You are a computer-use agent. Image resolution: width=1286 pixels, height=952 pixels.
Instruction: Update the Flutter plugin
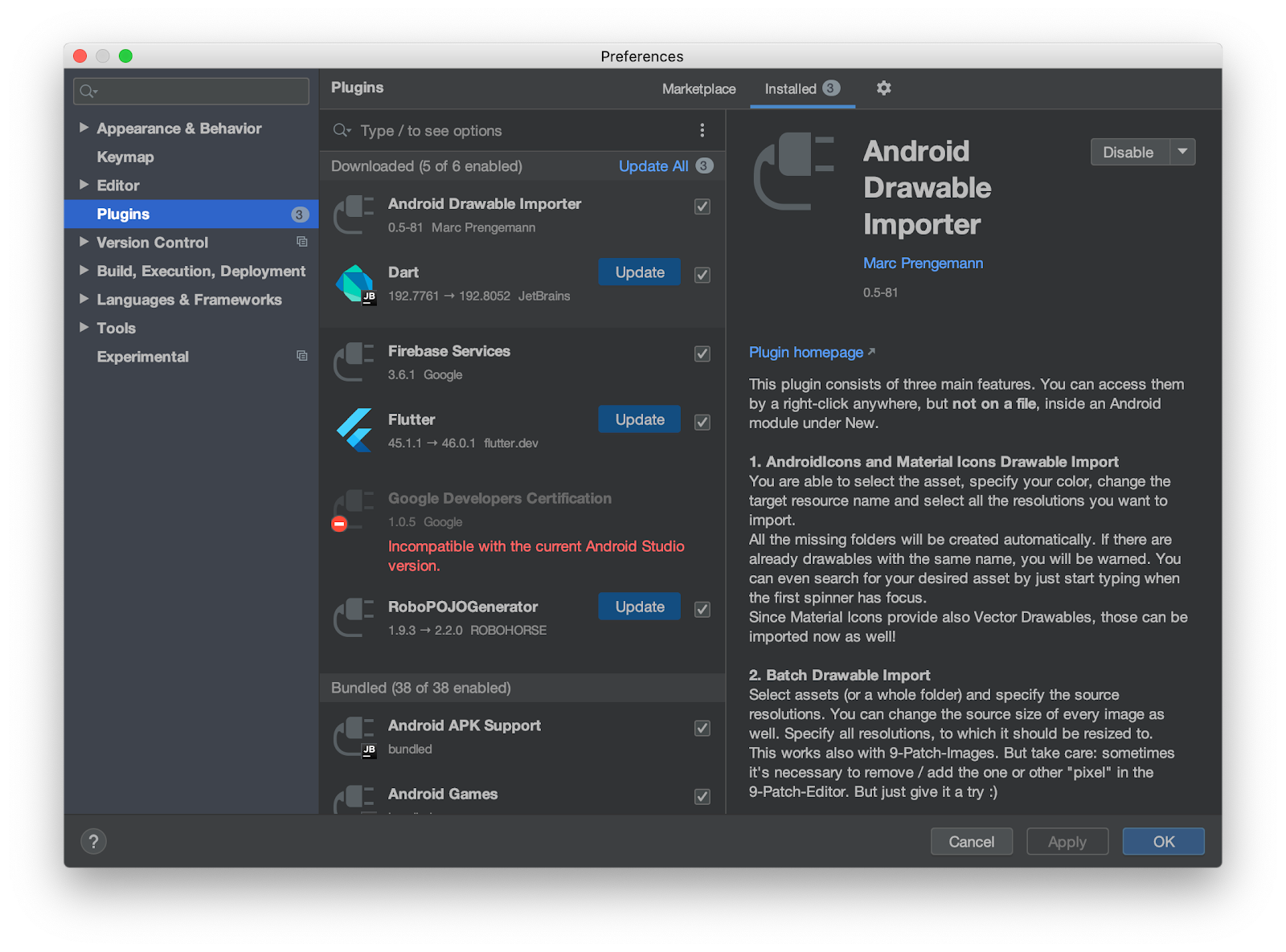tap(640, 419)
